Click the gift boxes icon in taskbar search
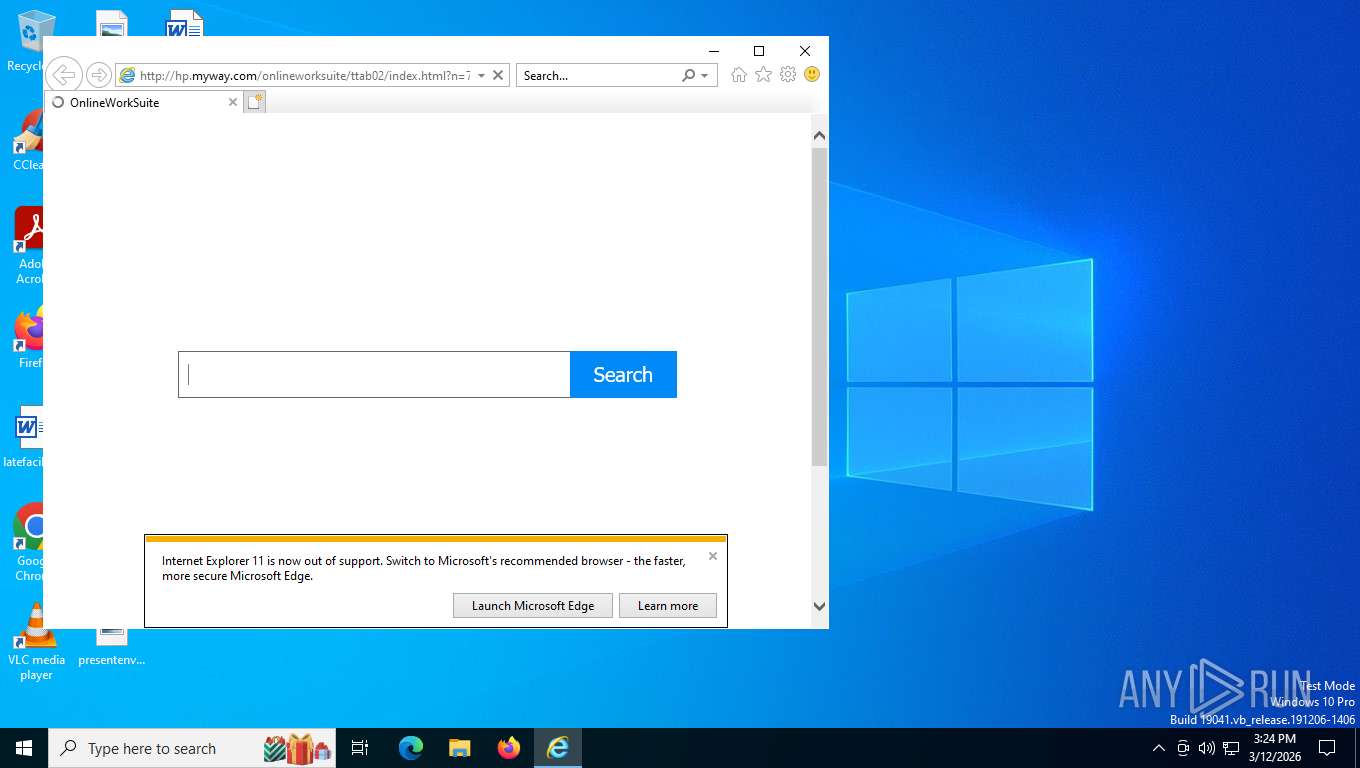Viewport: 1360px width, 768px height. click(297, 748)
